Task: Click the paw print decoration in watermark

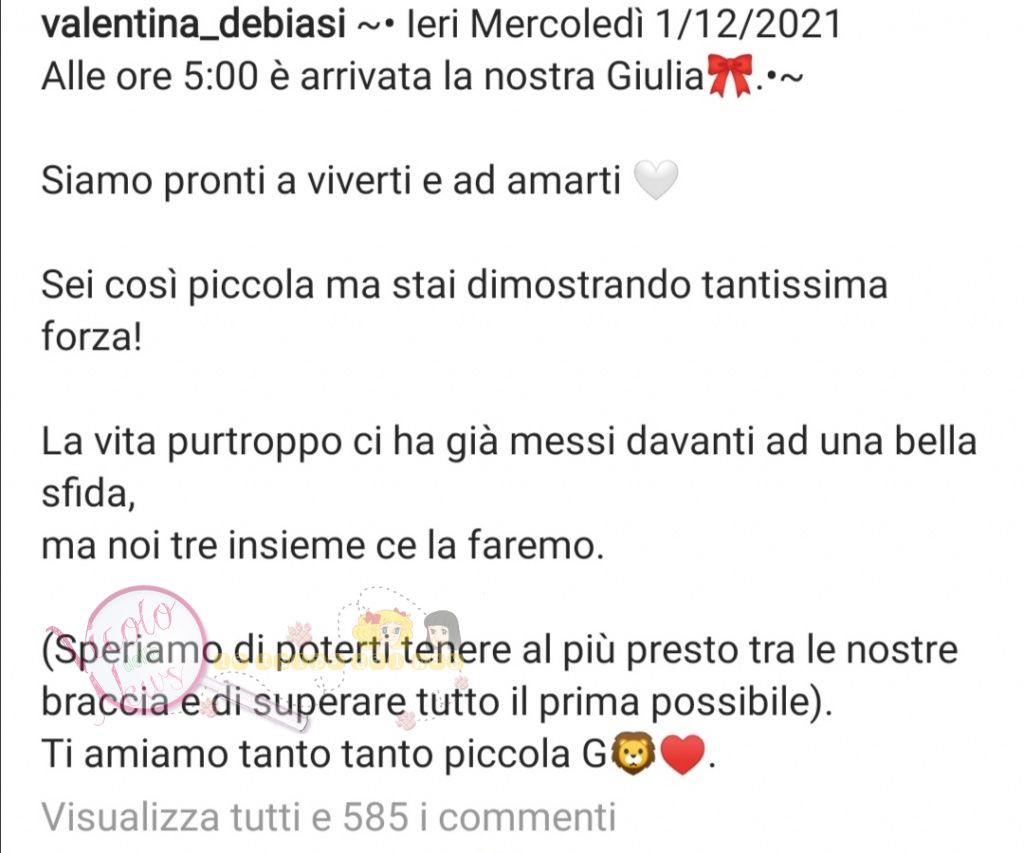Action: (300, 632)
